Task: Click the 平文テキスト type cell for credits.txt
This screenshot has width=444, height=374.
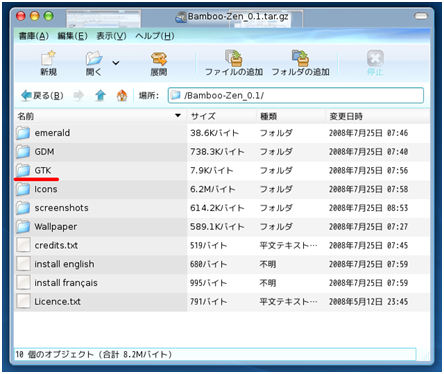Action: (289, 245)
